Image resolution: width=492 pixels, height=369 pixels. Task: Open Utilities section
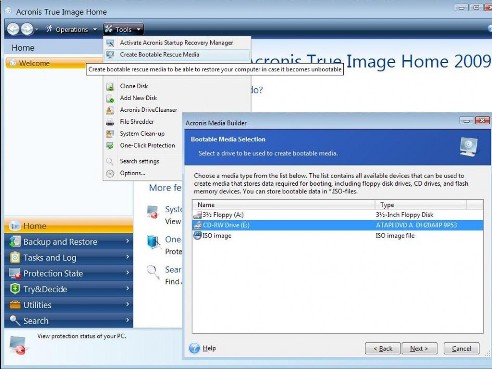pos(69,305)
